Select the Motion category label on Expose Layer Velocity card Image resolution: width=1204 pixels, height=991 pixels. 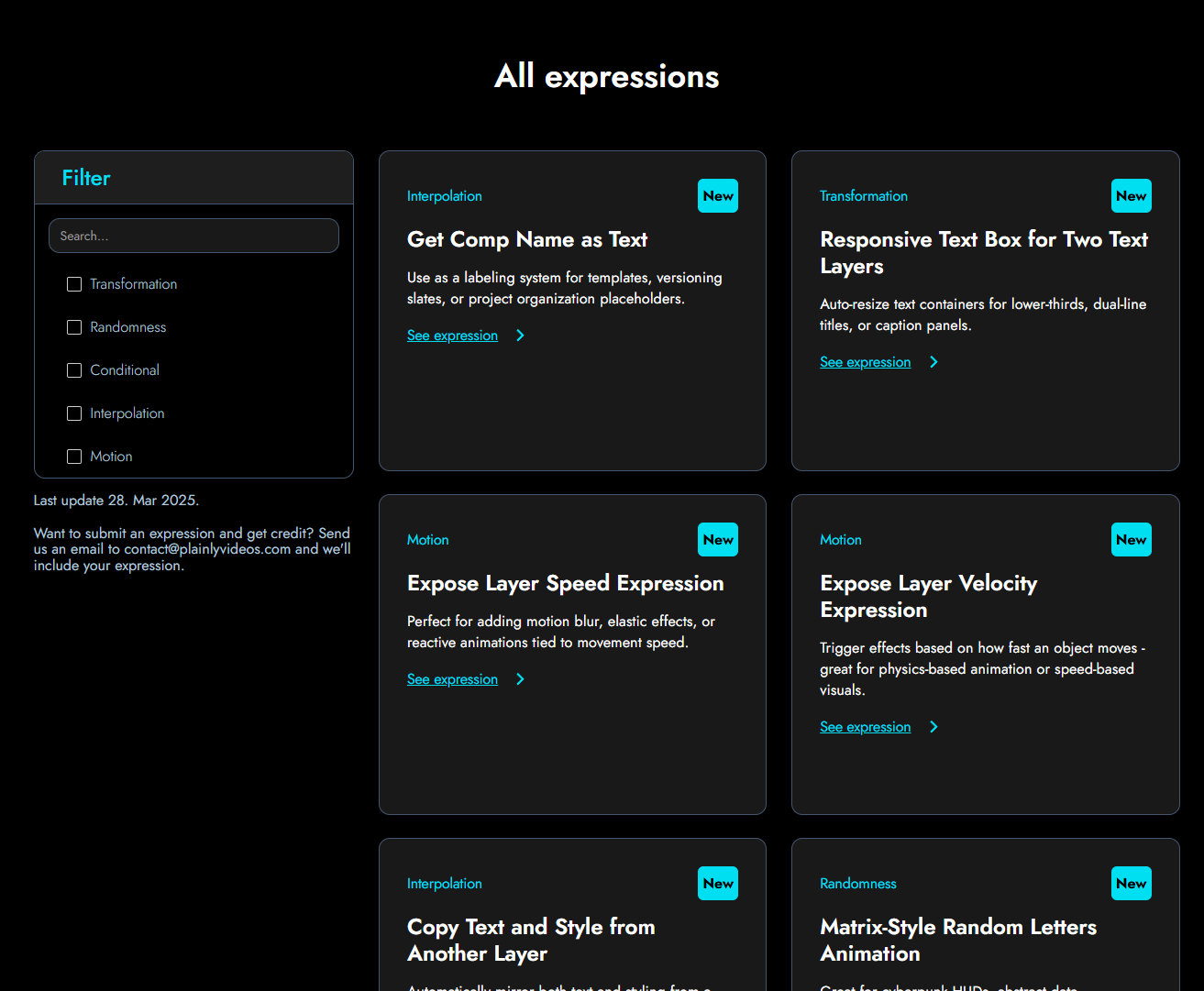tap(840, 540)
